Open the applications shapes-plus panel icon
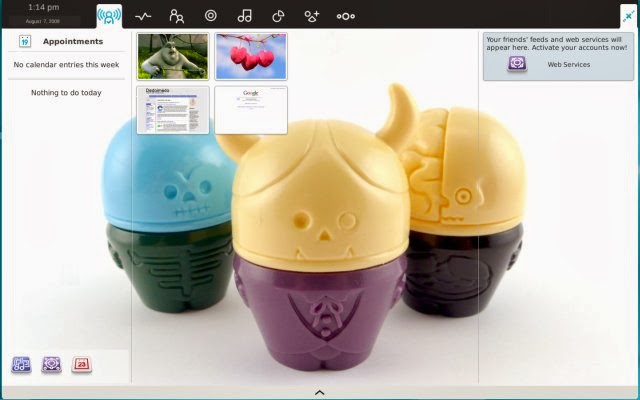 coord(311,16)
